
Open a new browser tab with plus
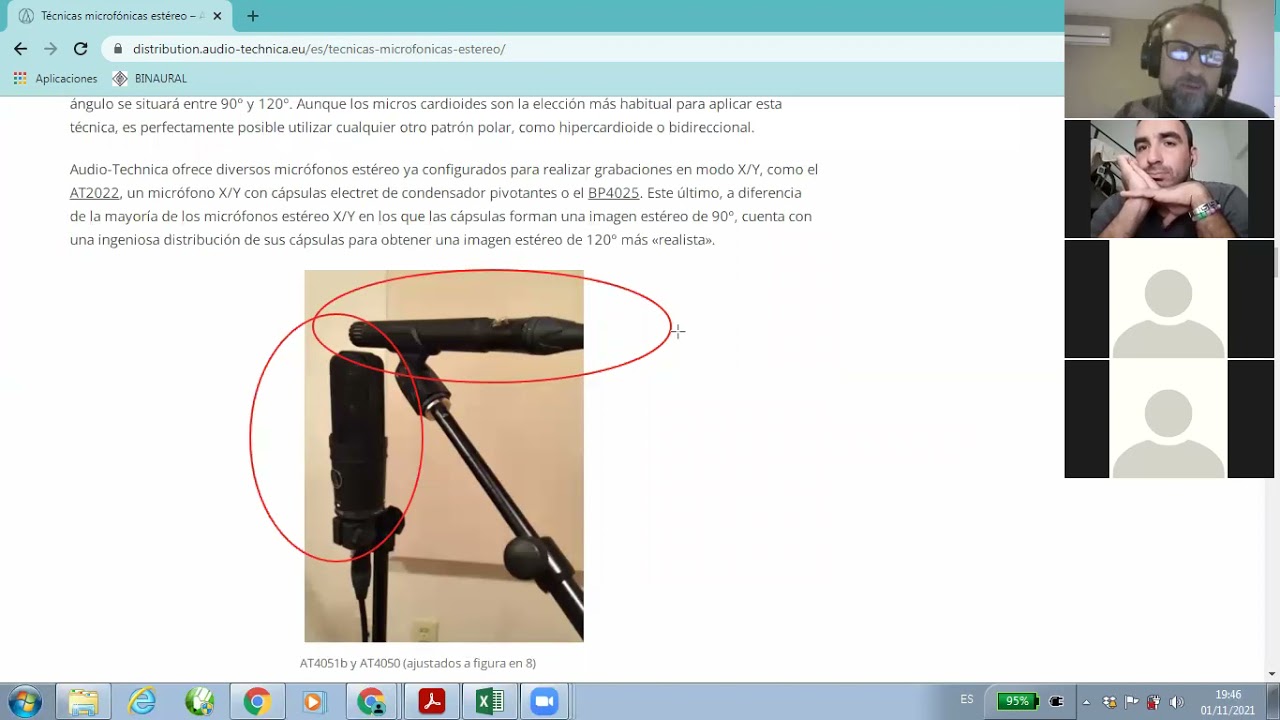(252, 16)
